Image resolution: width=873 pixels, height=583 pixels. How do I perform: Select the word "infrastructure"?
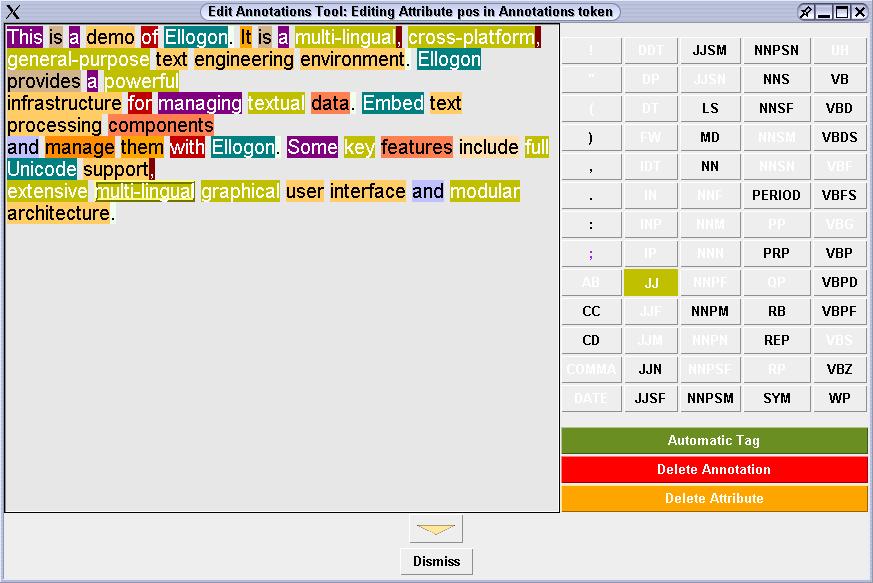click(x=64, y=103)
